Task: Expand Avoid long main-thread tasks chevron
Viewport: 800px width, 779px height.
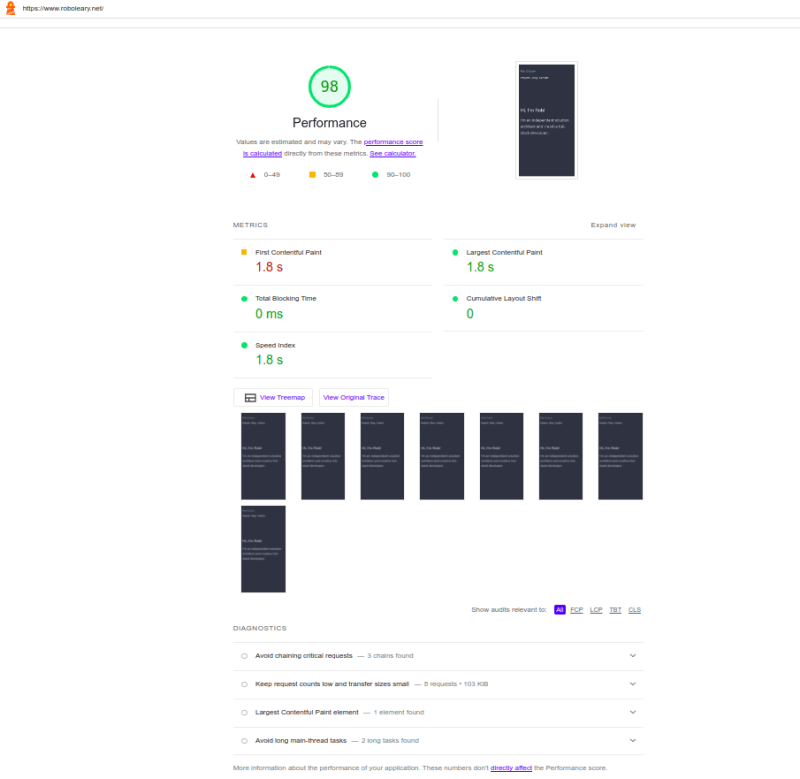Action: (633, 740)
